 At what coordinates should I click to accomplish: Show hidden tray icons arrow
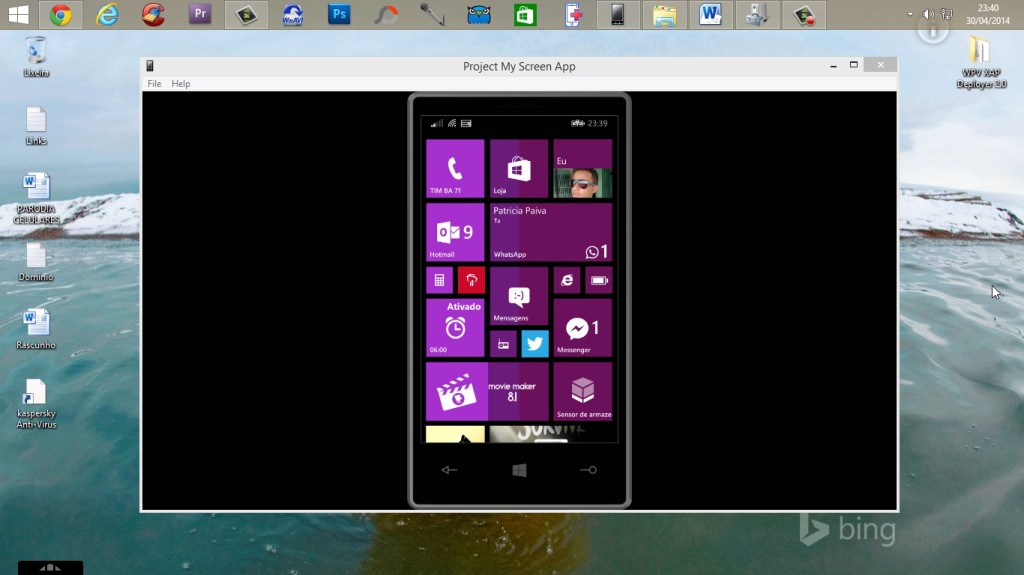coord(910,14)
